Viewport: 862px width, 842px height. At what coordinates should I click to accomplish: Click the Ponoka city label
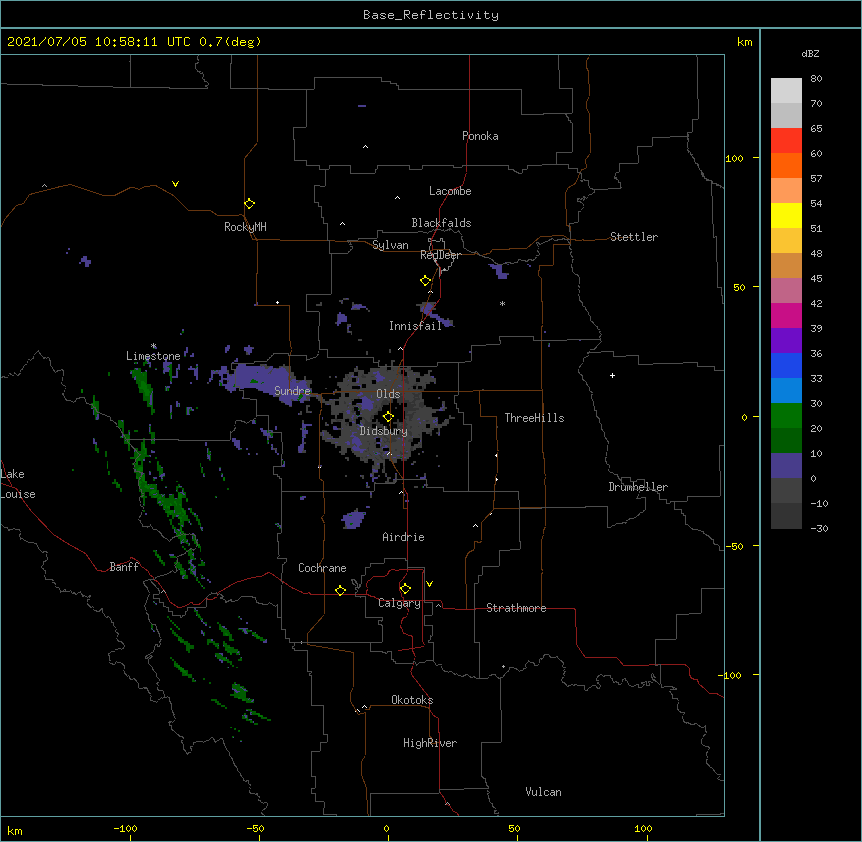tap(480, 136)
